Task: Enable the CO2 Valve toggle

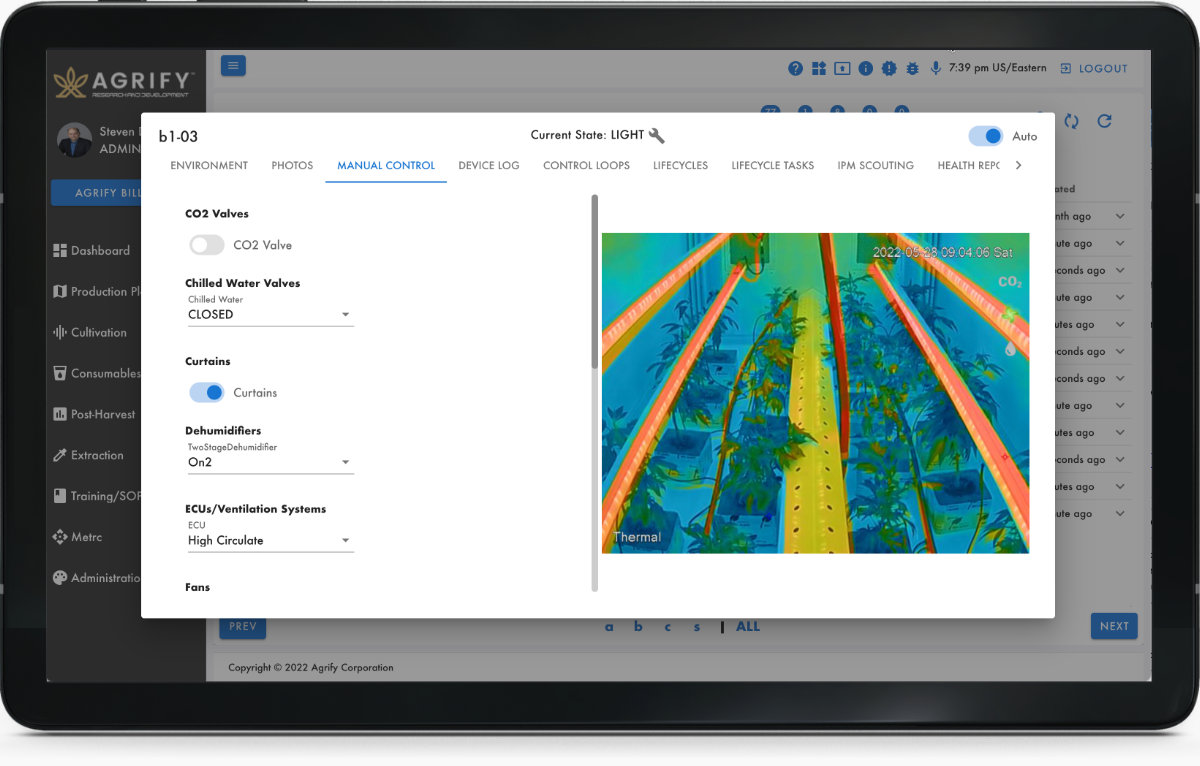Action: [x=207, y=245]
